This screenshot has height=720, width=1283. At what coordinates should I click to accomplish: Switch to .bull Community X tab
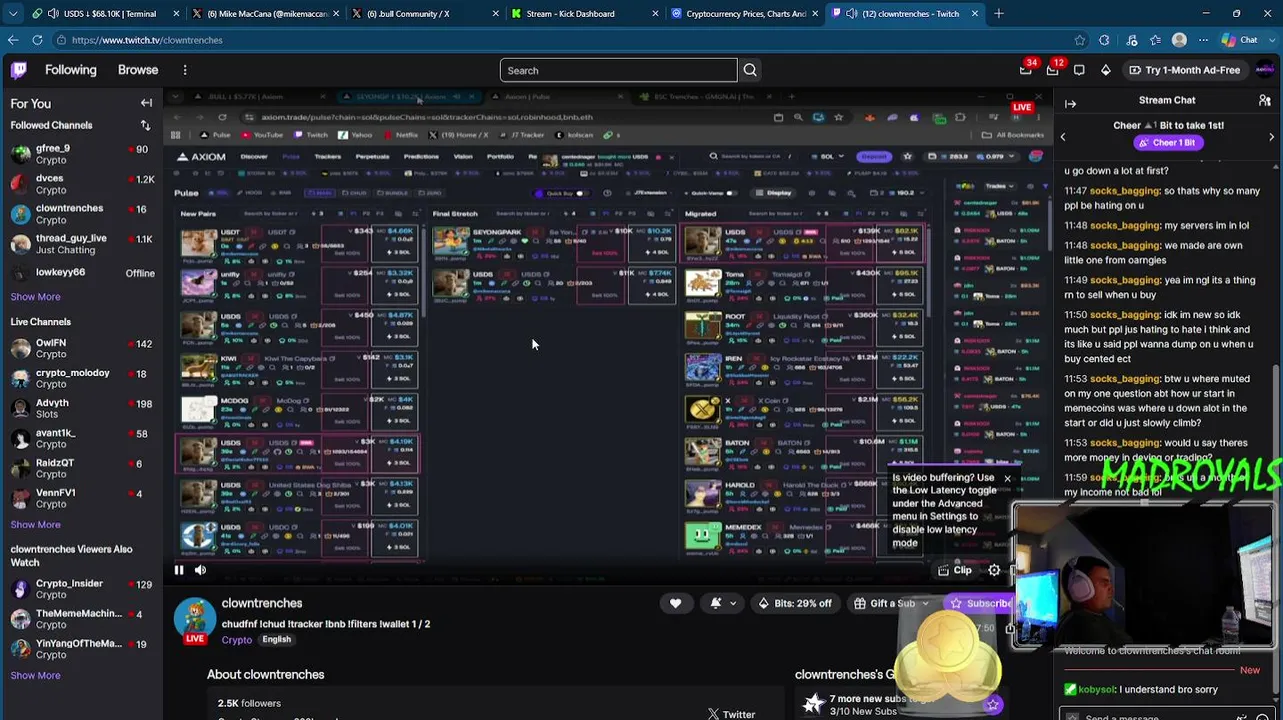coord(425,14)
